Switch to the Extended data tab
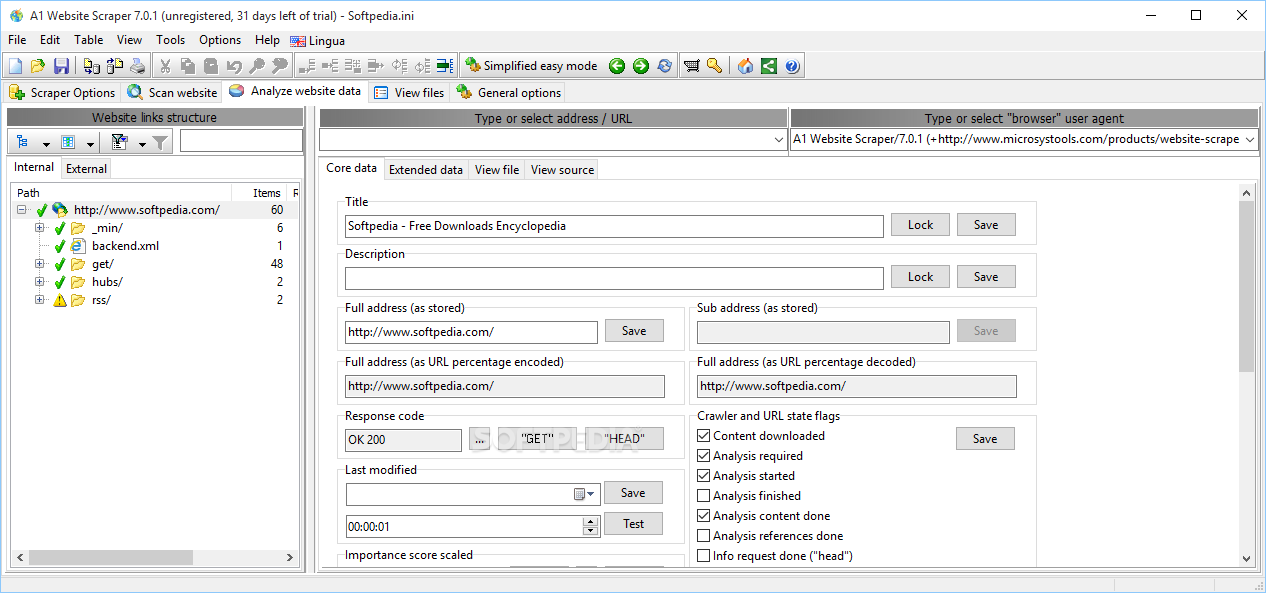 coord(426,169)
